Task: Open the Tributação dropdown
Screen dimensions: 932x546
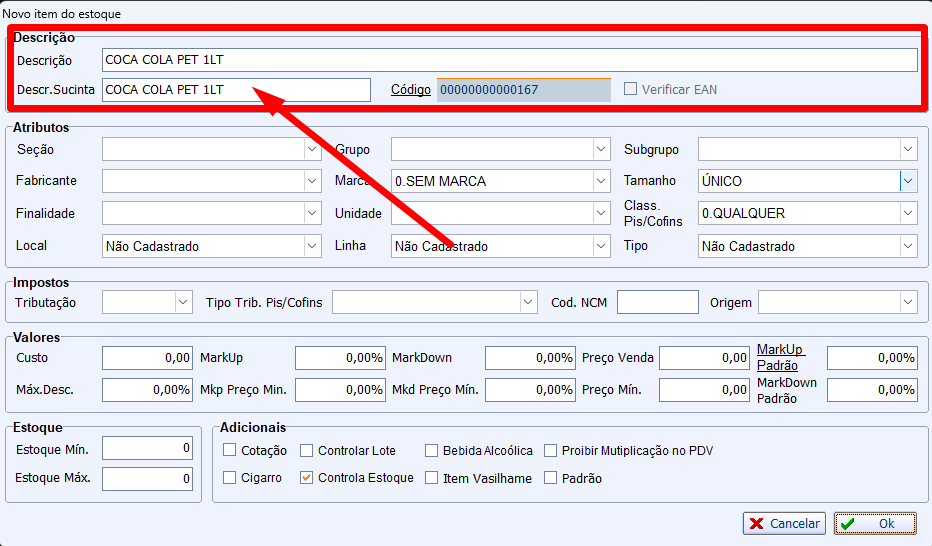Action: (183, 302)
